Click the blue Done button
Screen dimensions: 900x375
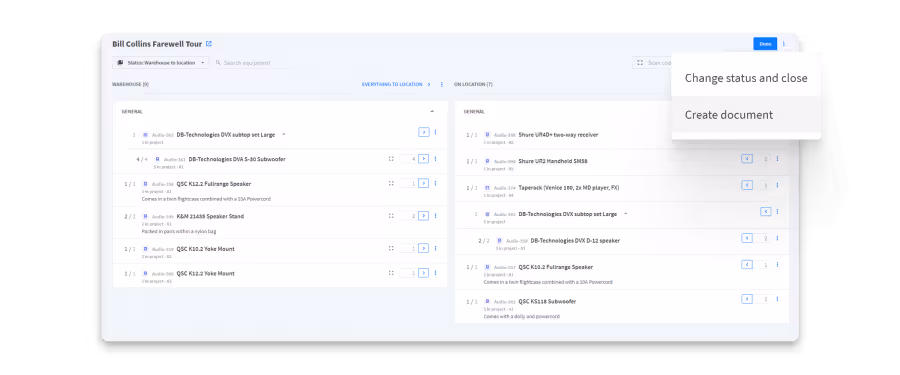point(765,44)
